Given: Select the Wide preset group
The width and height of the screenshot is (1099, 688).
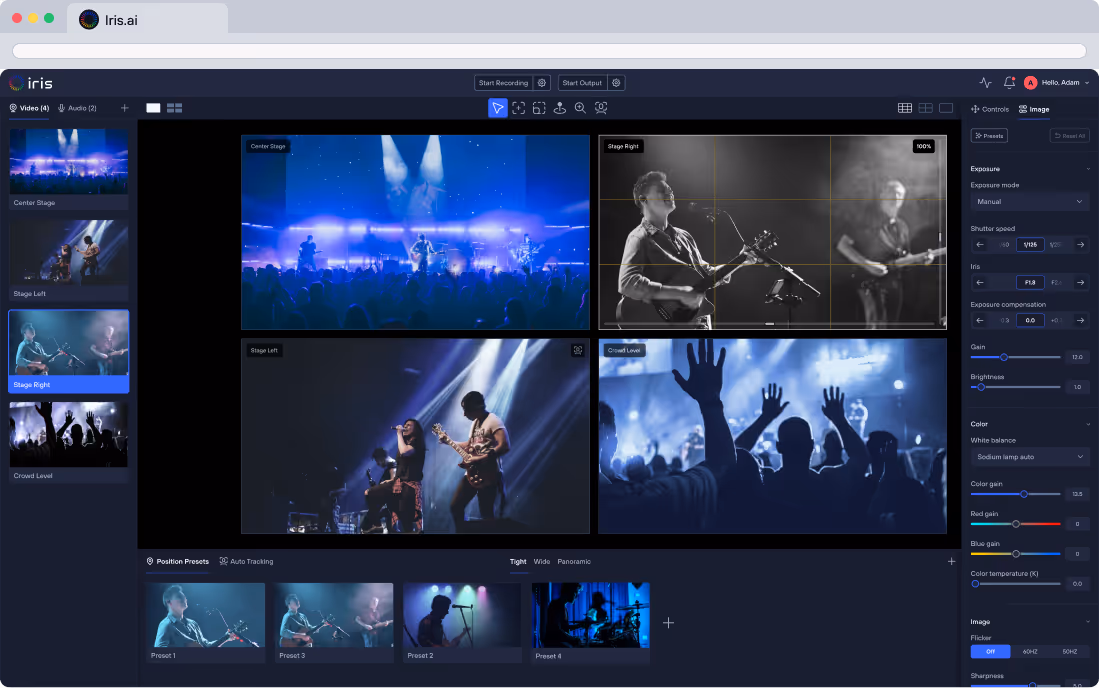Looking at the screenshot, I should [542, 561].
